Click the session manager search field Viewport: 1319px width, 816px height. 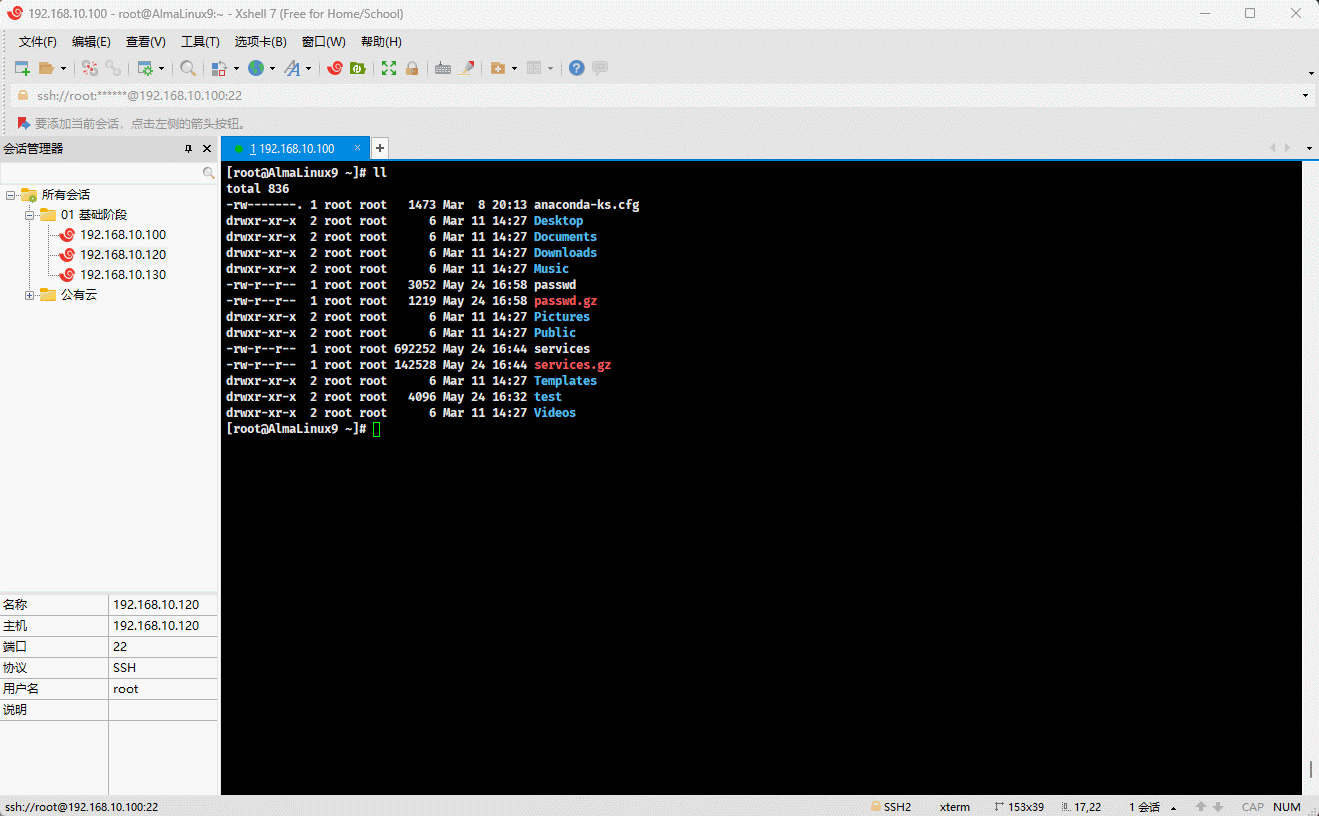(x=100, y=173)
